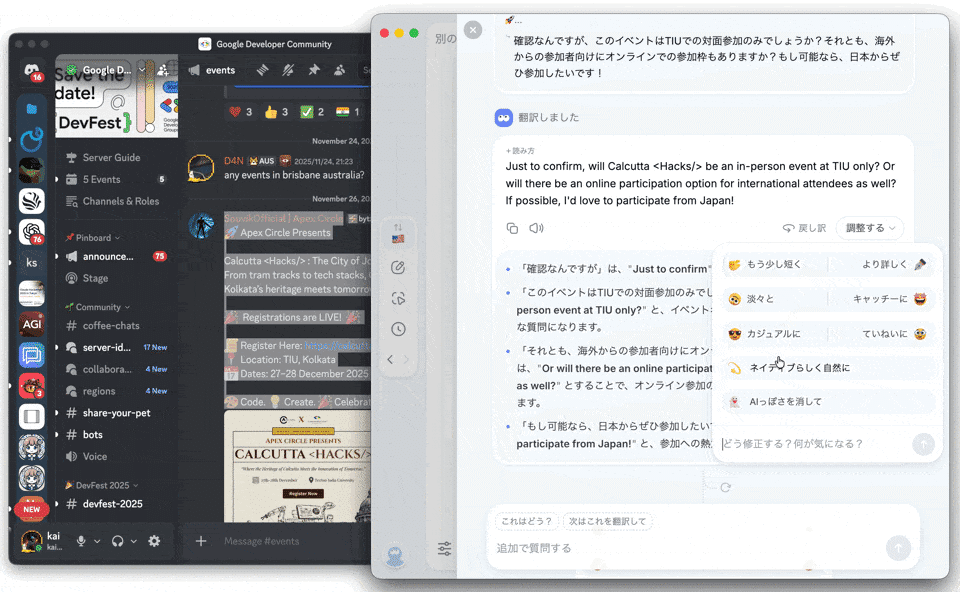Image resolution: width=960 pixels, height=592 pixels.
Task: Open the 調整する dropdown
Action: (x=869, y=228)
